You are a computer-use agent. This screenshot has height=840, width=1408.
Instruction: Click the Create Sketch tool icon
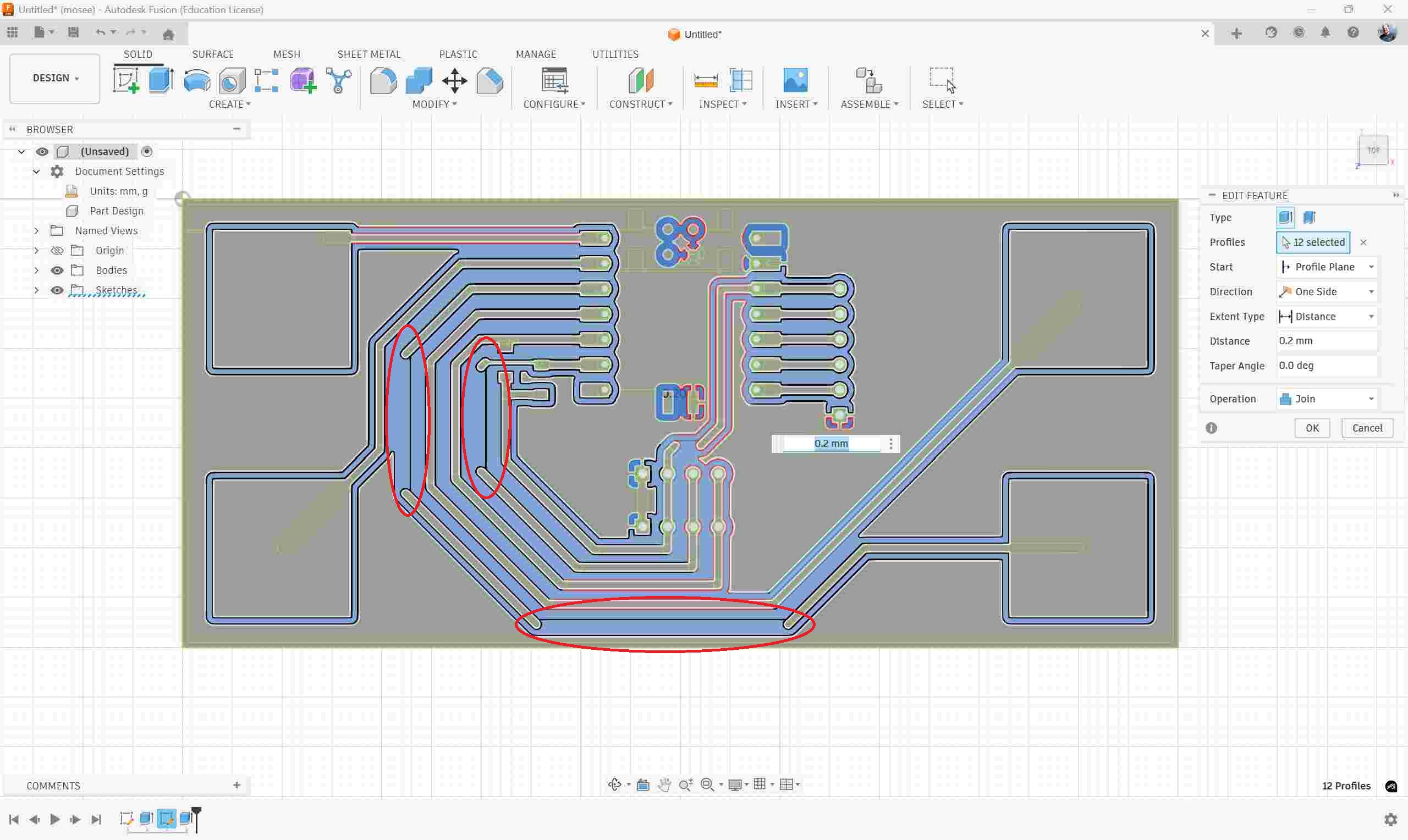pos(127,80)
